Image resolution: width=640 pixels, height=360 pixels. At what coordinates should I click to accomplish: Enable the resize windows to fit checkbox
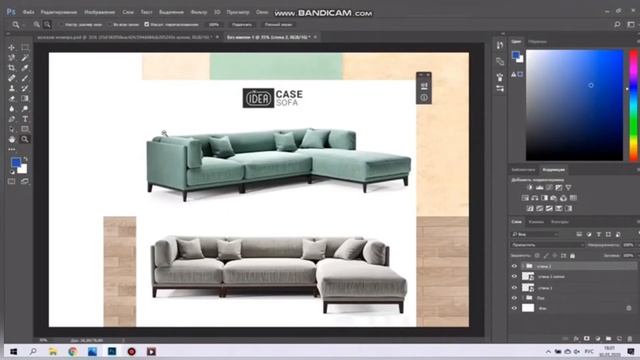pos(61,24)
